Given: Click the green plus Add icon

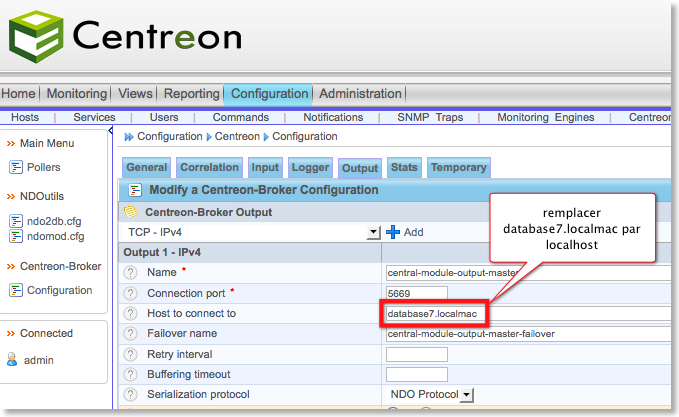Looking at the screenshot, I should [x=393, y=232].
